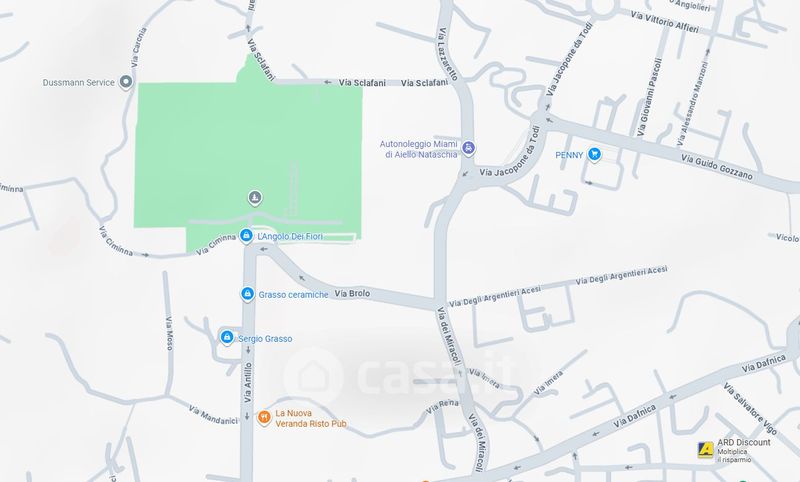Viewport: 800px width, 482px height.
Task: Click the Via Brolo street label
Action: pyautogui.click(x=353, y=294)
